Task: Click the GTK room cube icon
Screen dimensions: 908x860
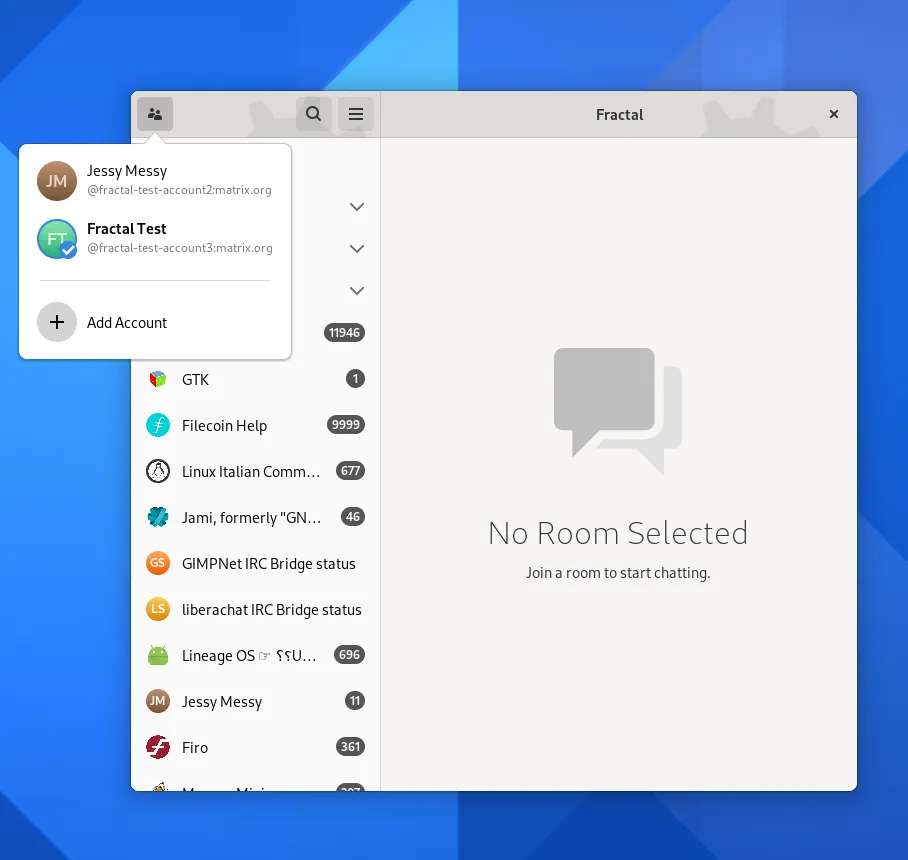Action: (x=158, y=379)
